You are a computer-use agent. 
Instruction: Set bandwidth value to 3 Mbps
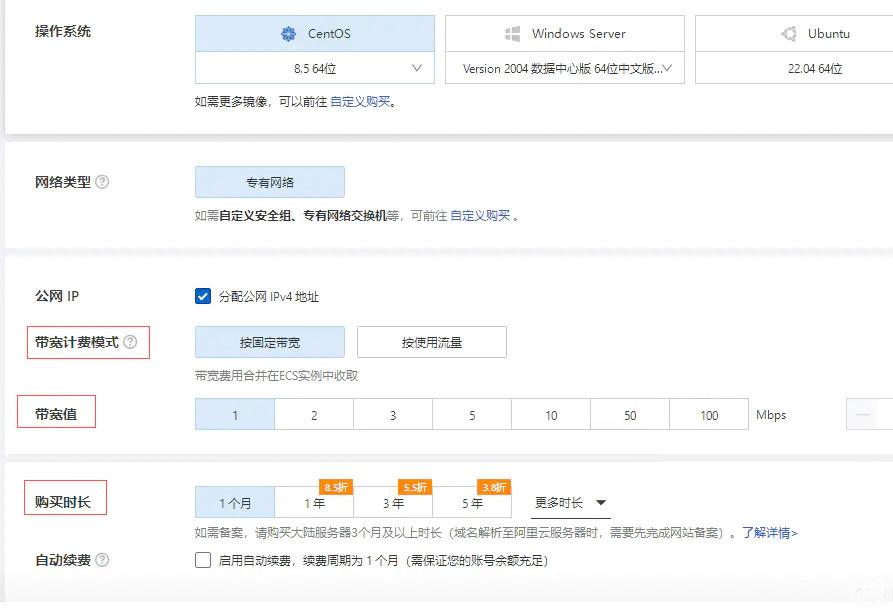point(393,415)
